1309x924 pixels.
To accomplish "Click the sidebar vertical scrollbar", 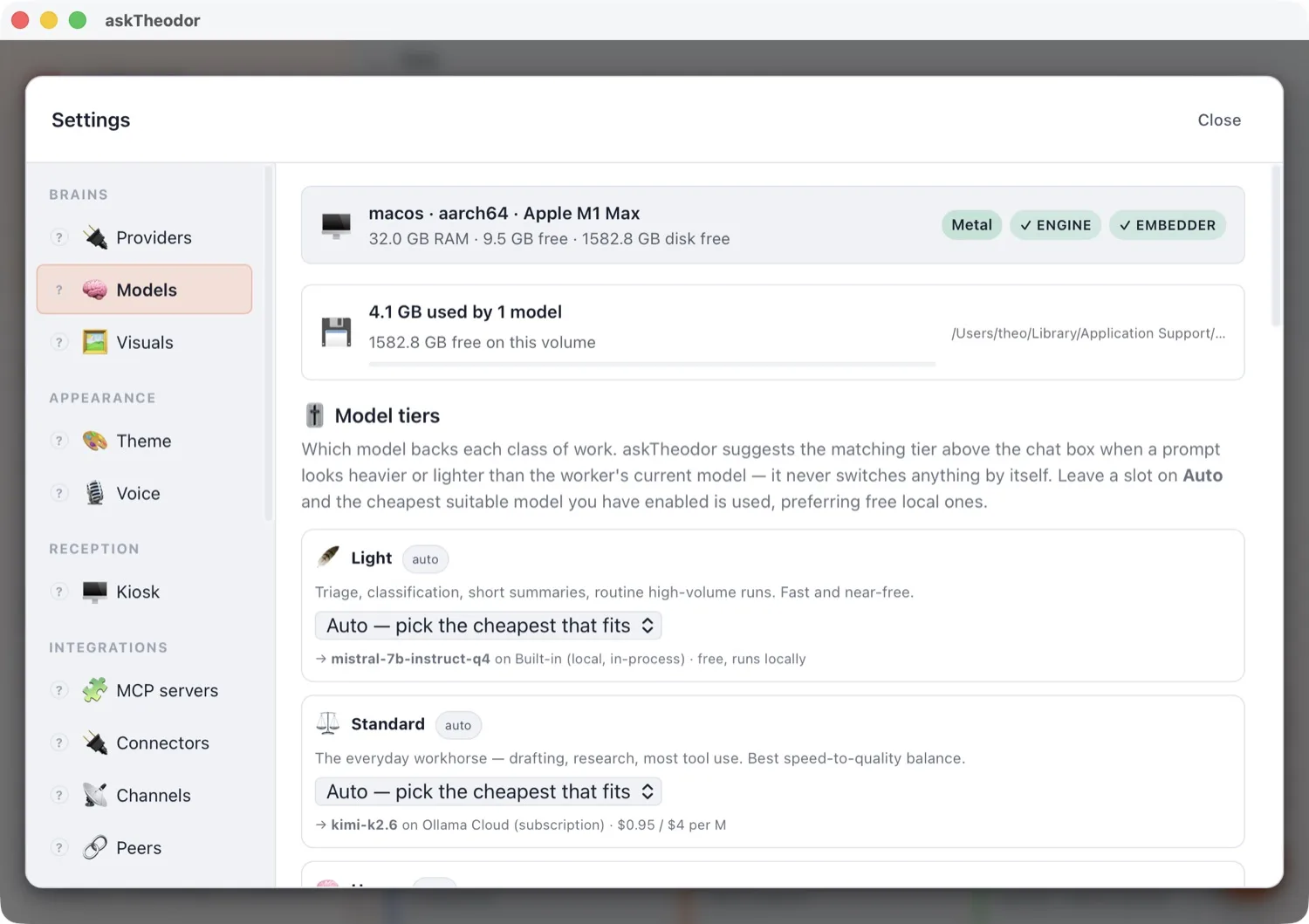I will click(x=269, y=344).
